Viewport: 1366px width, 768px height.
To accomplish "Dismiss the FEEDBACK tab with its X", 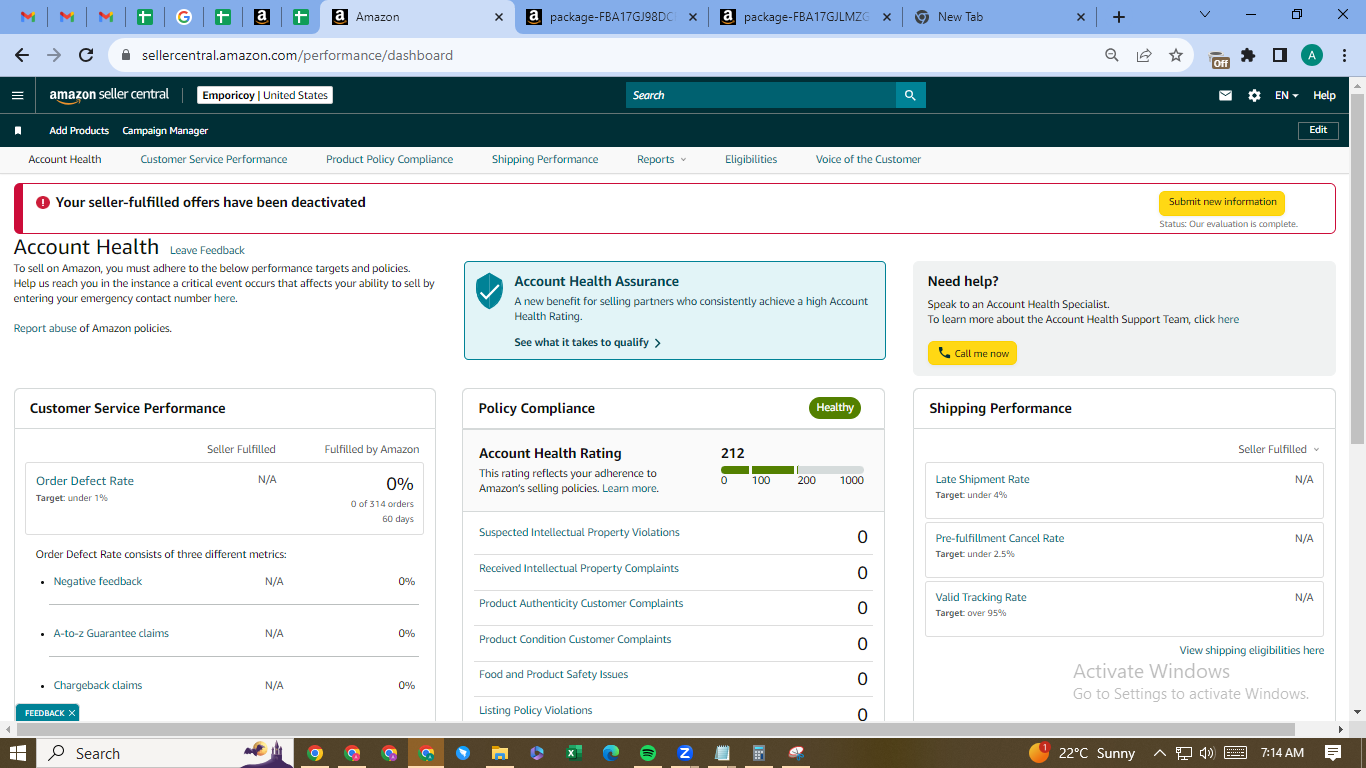I will 72,713.
